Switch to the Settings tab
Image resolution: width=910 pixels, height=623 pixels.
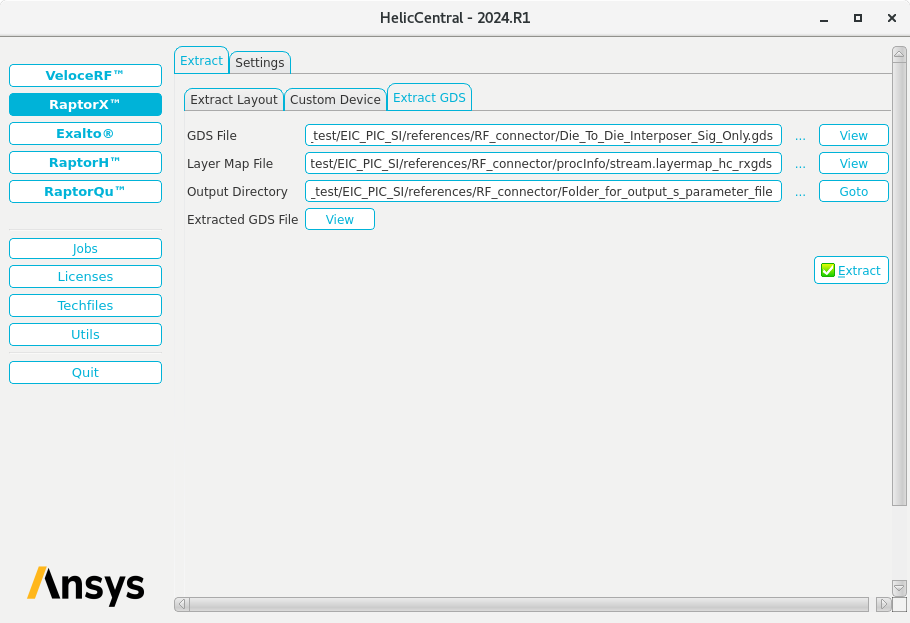coord(260,63)
